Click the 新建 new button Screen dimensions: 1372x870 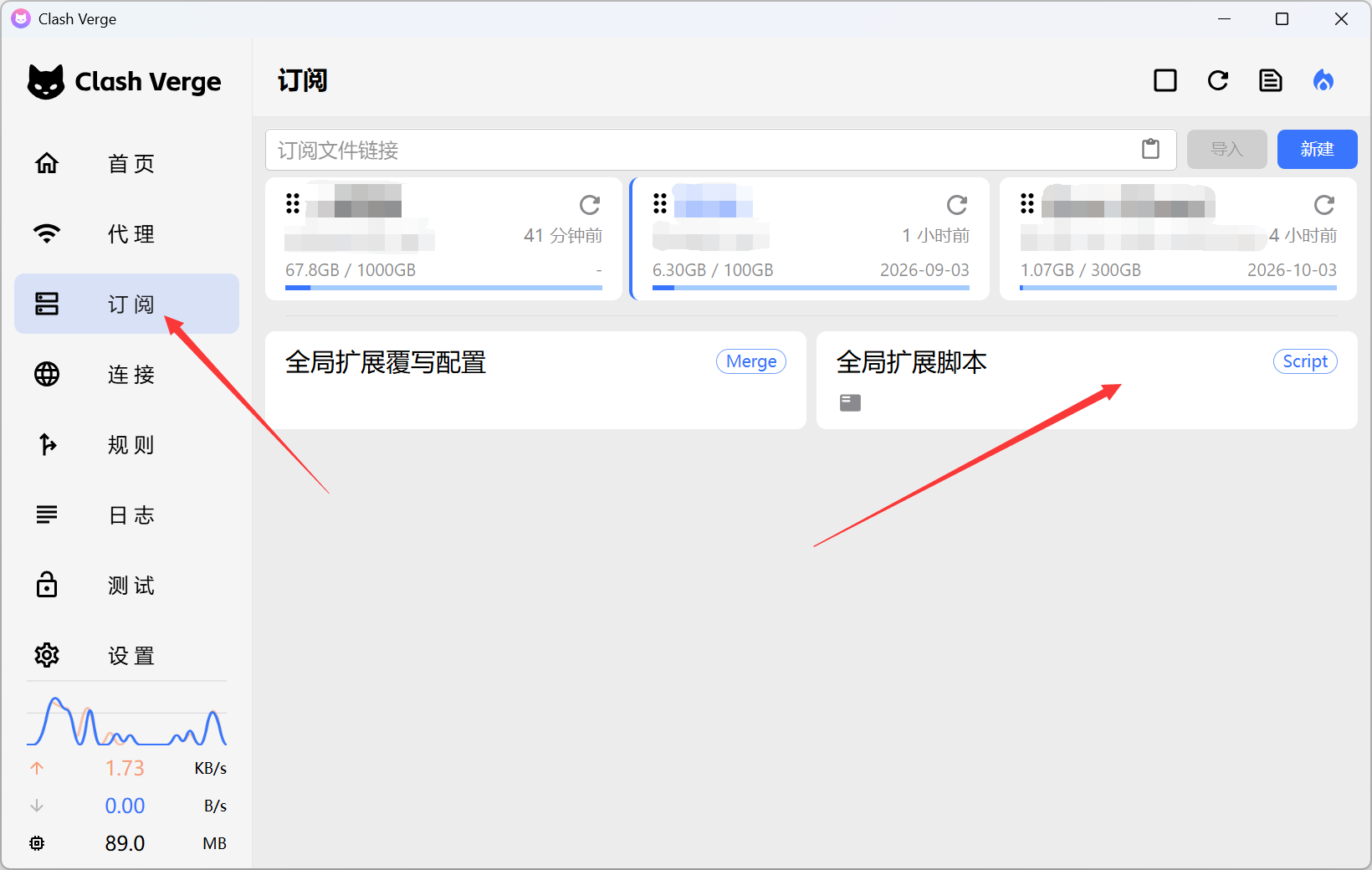click(1318, 149)
